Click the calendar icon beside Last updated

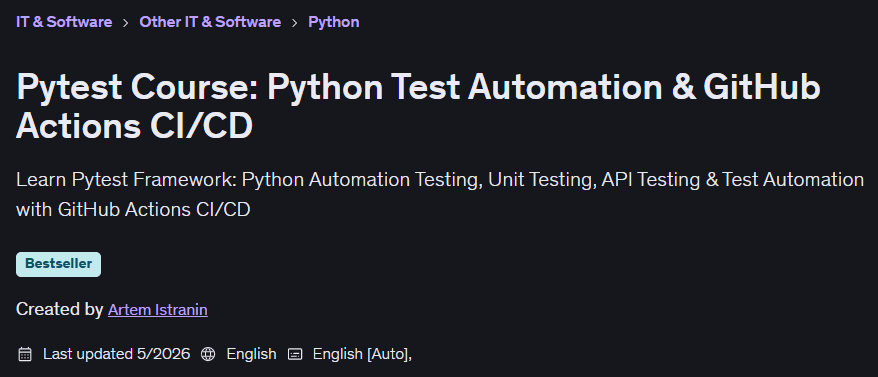coord(25,354)
